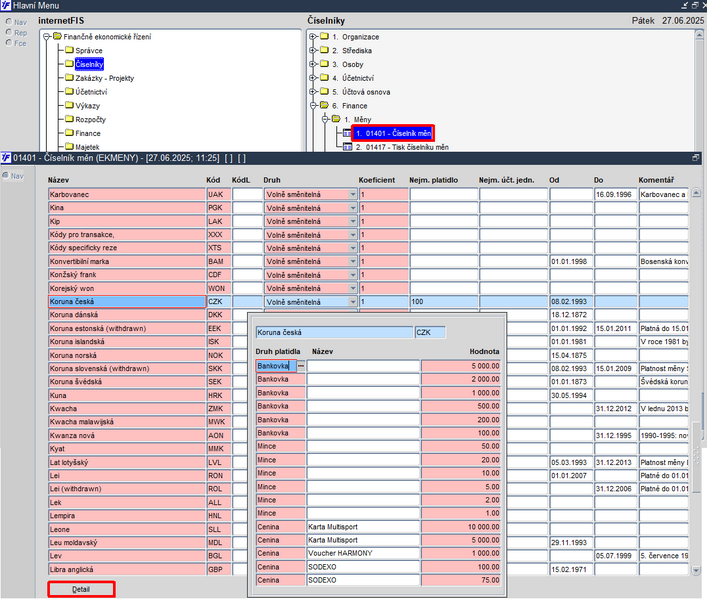Select Zakázky - Projekty tree item
This screenshot has height=599, width=707.
pos(105,78)
